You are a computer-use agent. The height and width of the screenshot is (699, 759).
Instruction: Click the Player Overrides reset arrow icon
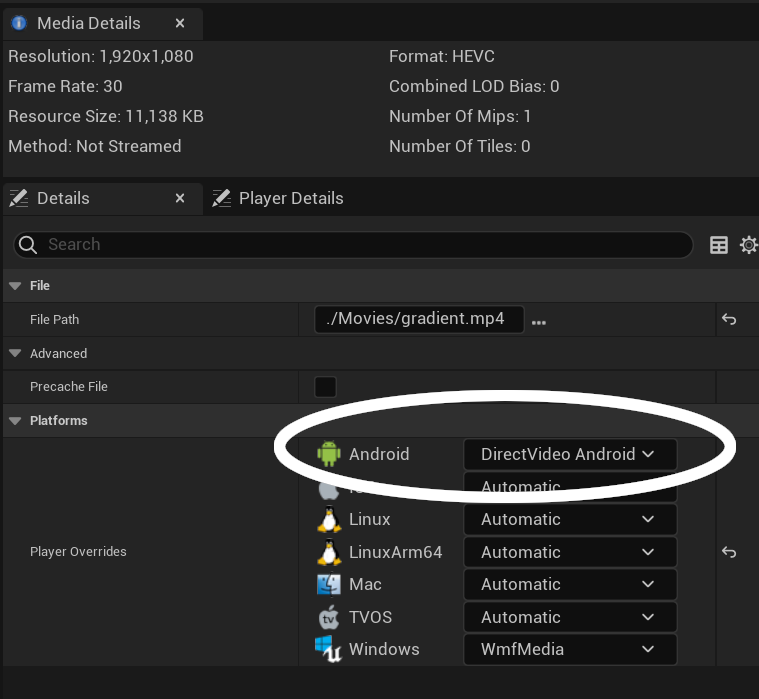pos(729,552)
